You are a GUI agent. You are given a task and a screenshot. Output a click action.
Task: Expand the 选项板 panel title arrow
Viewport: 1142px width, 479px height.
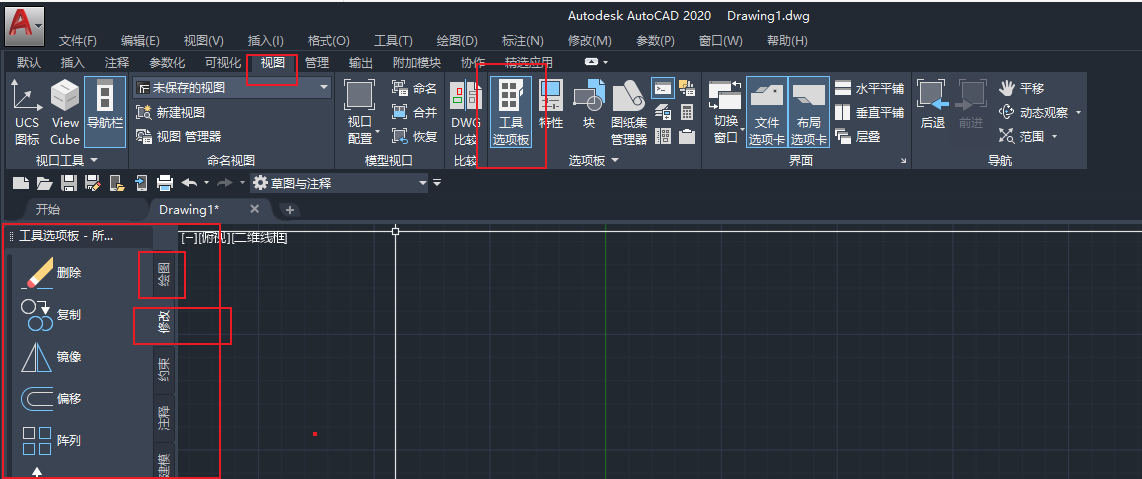click(614, 160)
